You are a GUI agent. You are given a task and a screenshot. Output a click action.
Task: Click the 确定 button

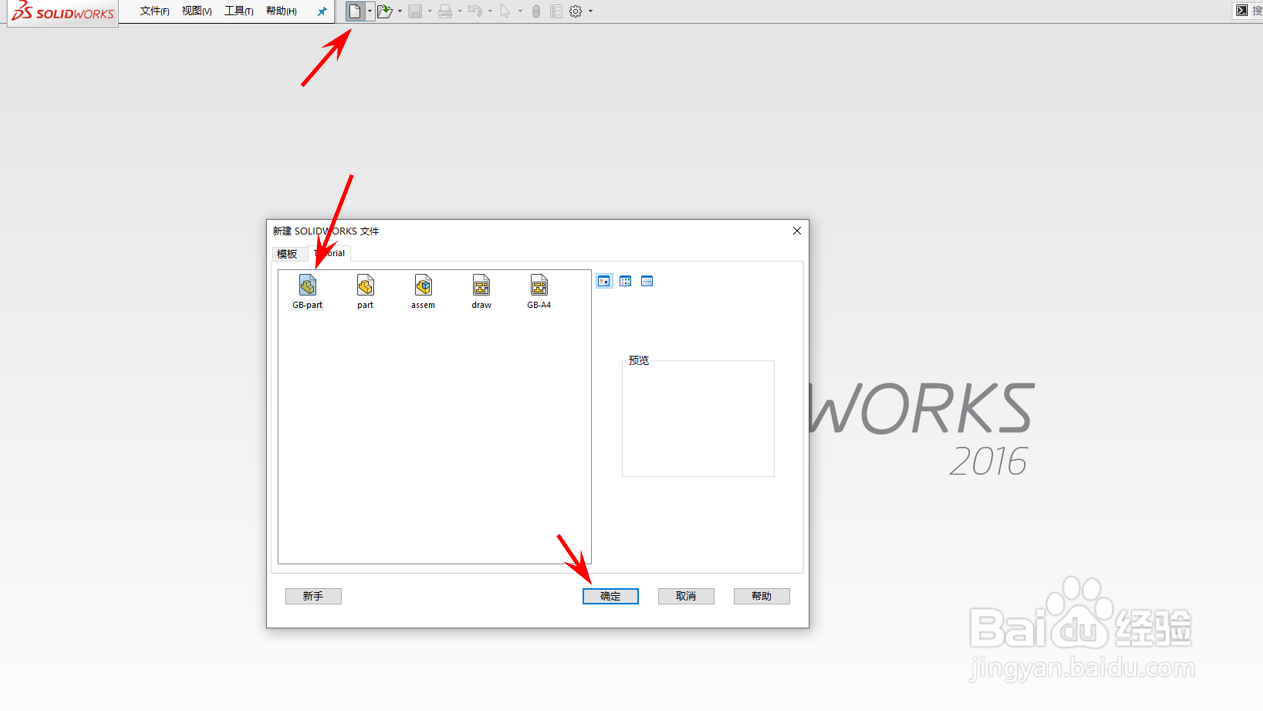[x=610, y=596]
